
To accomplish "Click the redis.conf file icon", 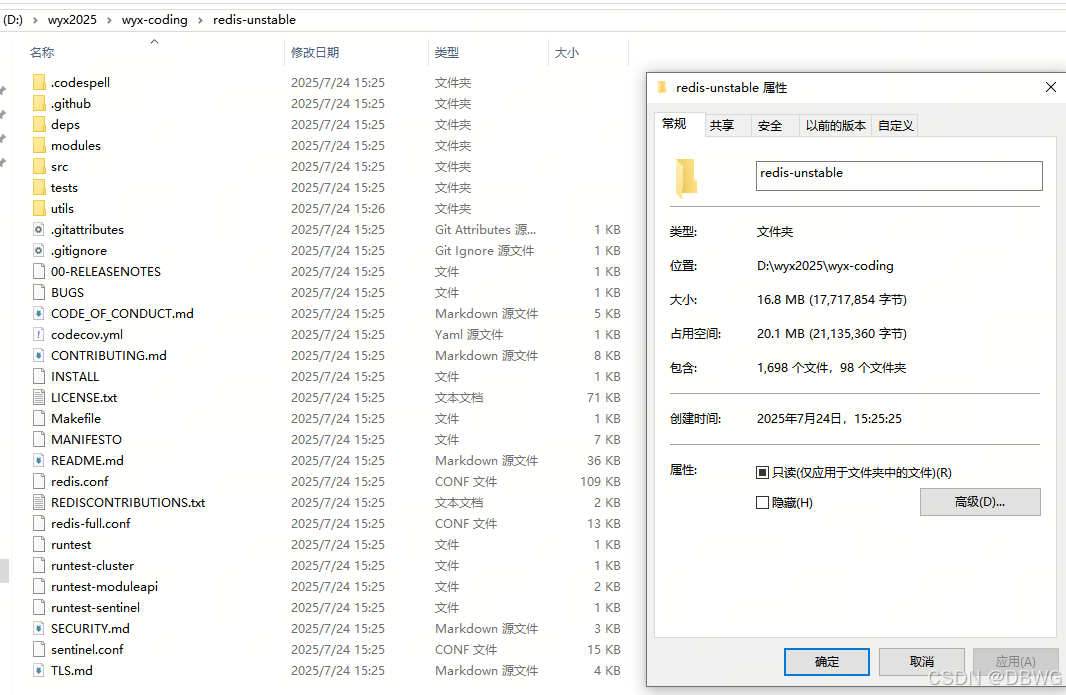I will tap(39, 481).
